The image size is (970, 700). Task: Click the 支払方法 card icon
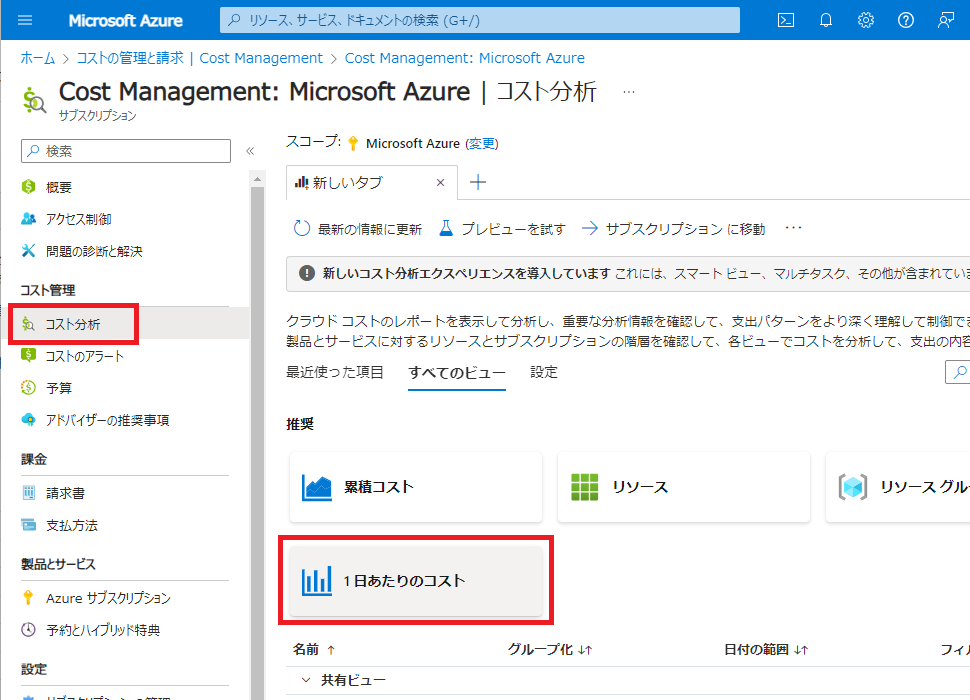pos(28,525)
